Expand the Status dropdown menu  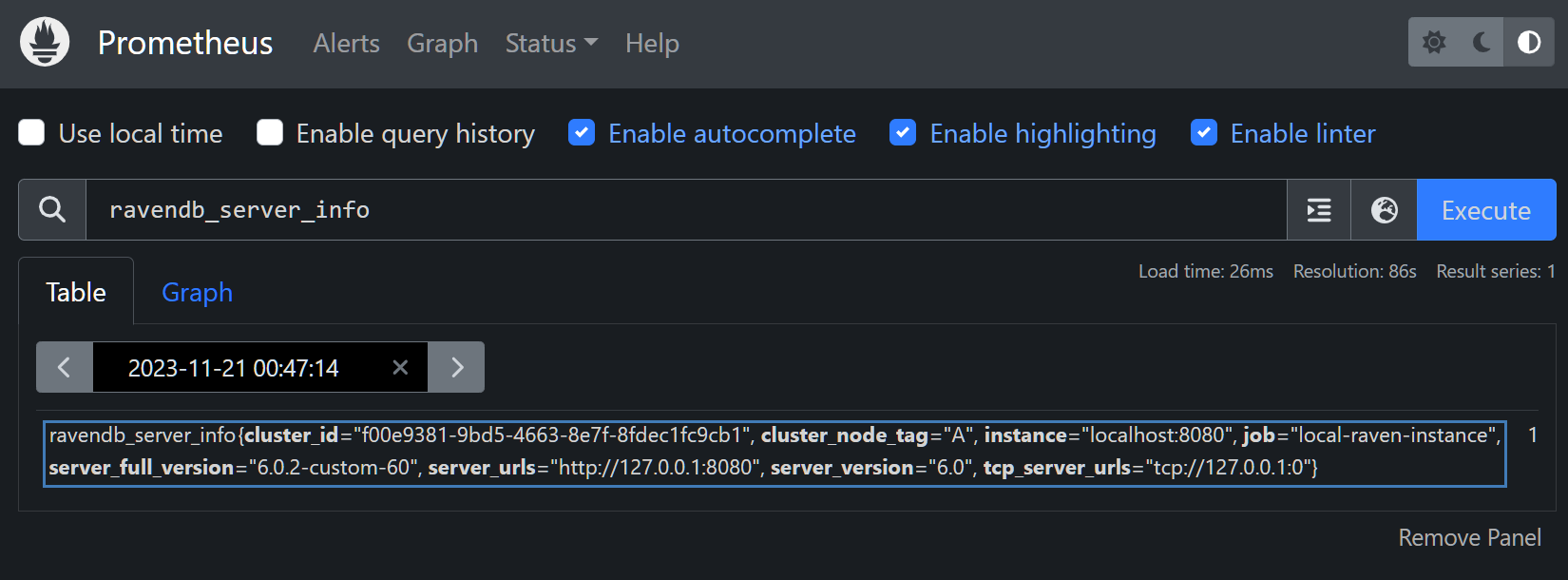click(x=551, y=44)
